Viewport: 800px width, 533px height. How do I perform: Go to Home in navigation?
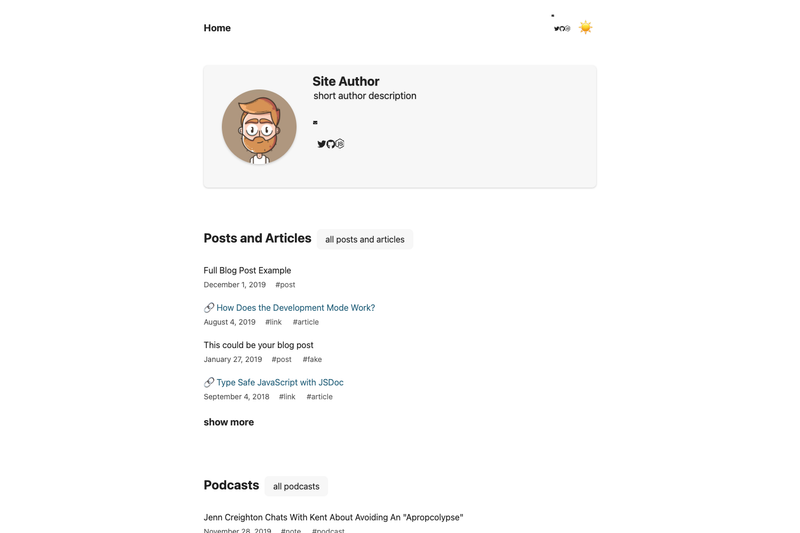tap(217, 28)
